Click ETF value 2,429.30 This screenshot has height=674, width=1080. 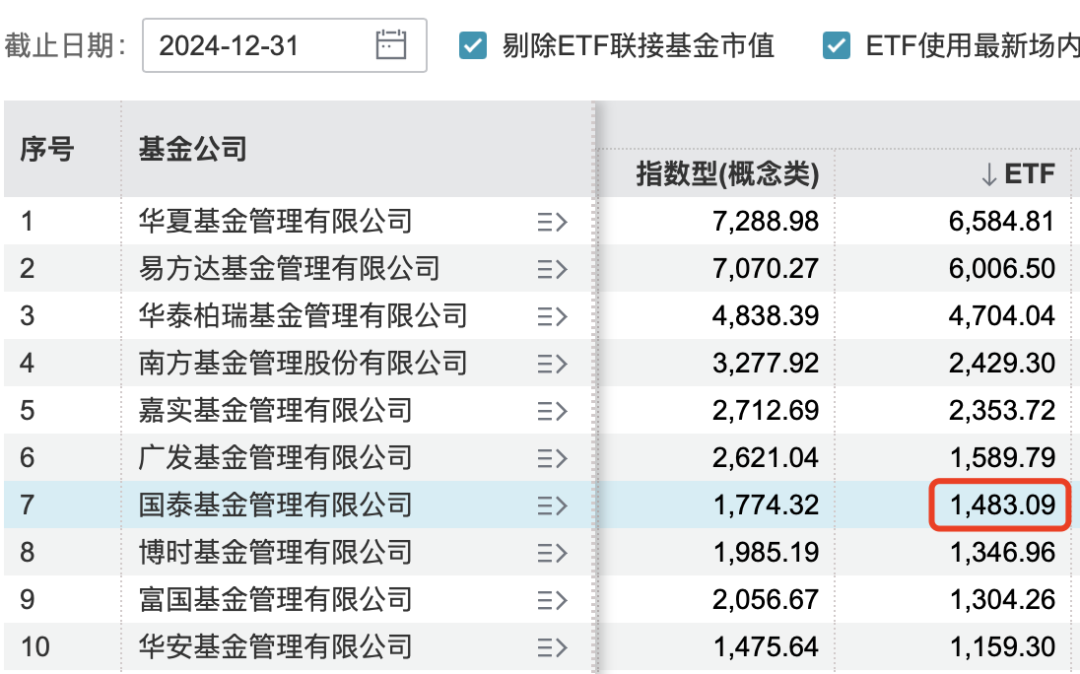pyautogui.click(x=1001, y=363)
